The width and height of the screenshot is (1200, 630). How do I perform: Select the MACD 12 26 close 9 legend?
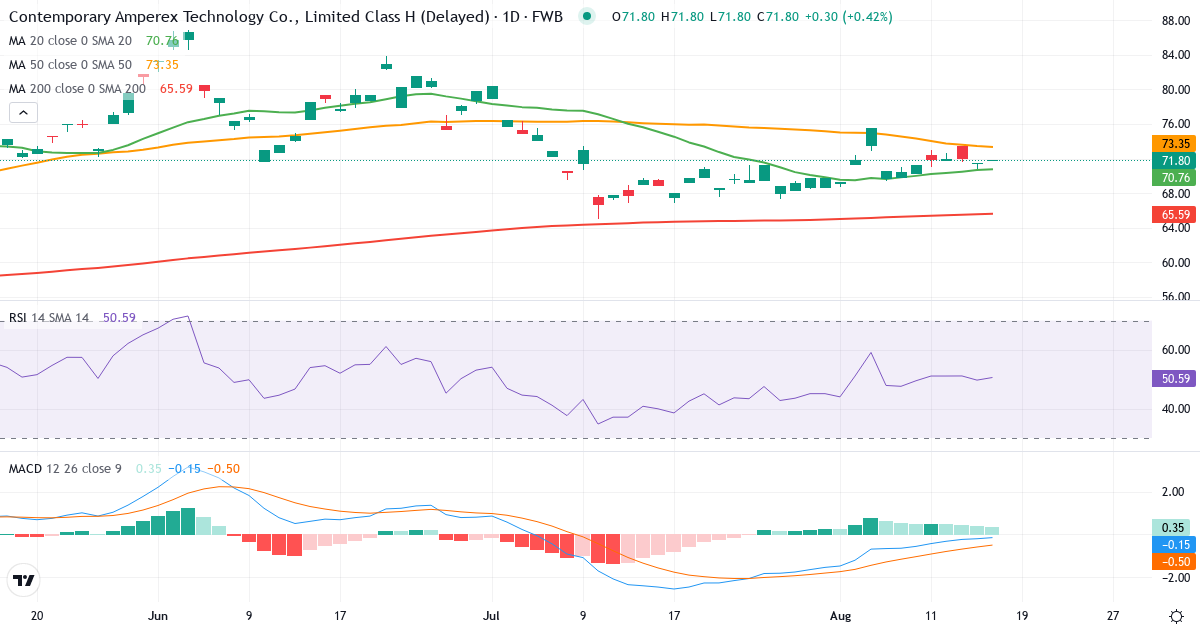point(67,468)
